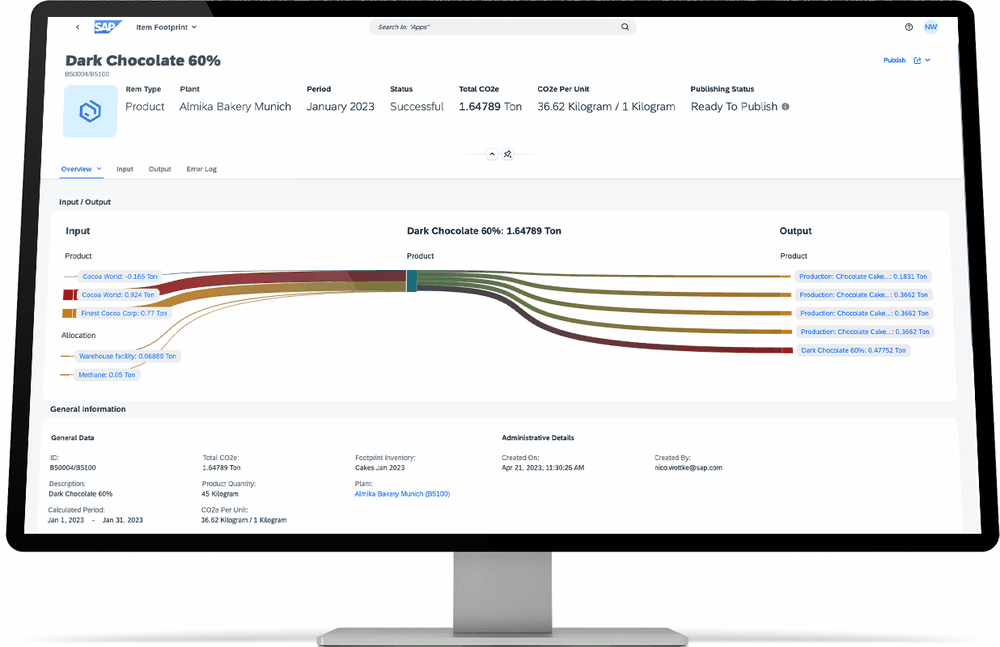Image resolution: width=1000 pixels, height=647 pixels.
Task: Click the Dark Chocolate 60% page title
Action: (143, 61)
